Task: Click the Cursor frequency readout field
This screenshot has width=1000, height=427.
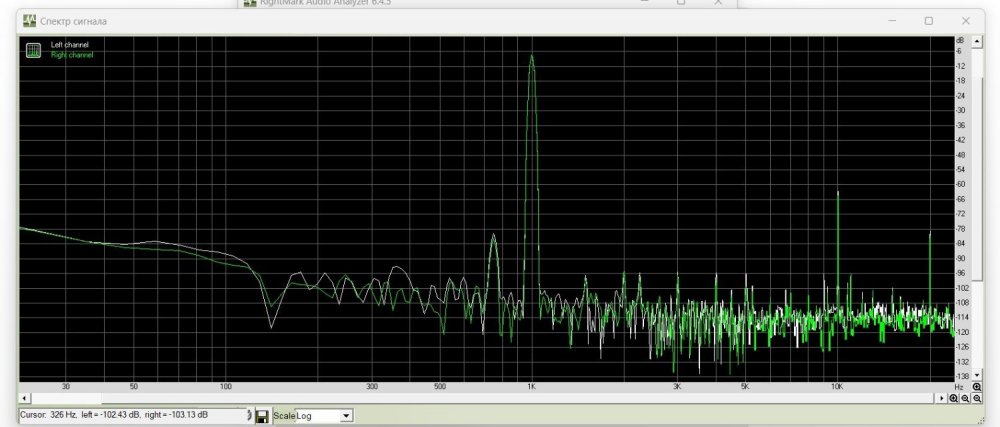Action: [x=130, y=414]
